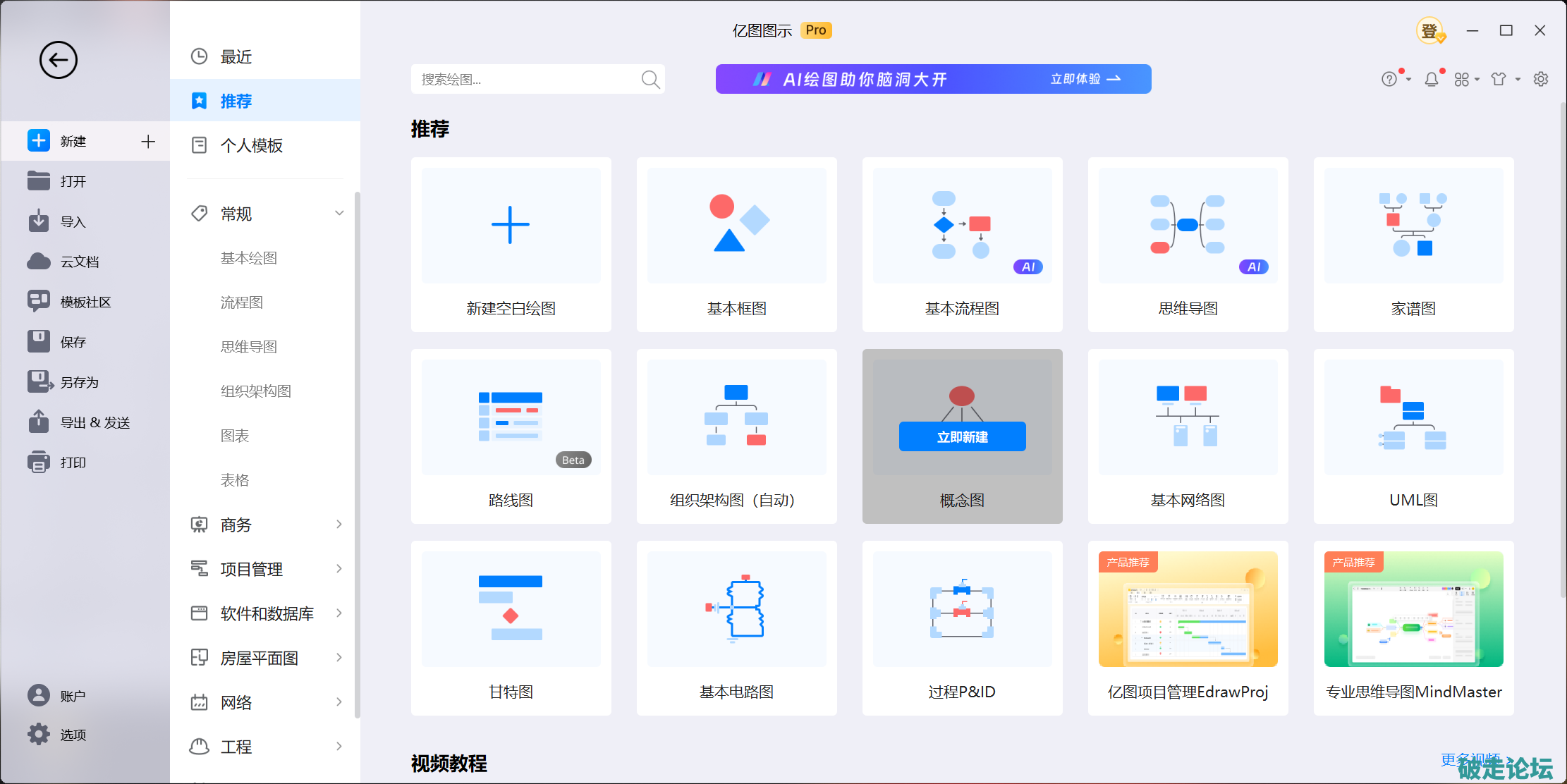1567x784 pixels.
Task: Open the help question mark icon
Action: [1389, 80]
